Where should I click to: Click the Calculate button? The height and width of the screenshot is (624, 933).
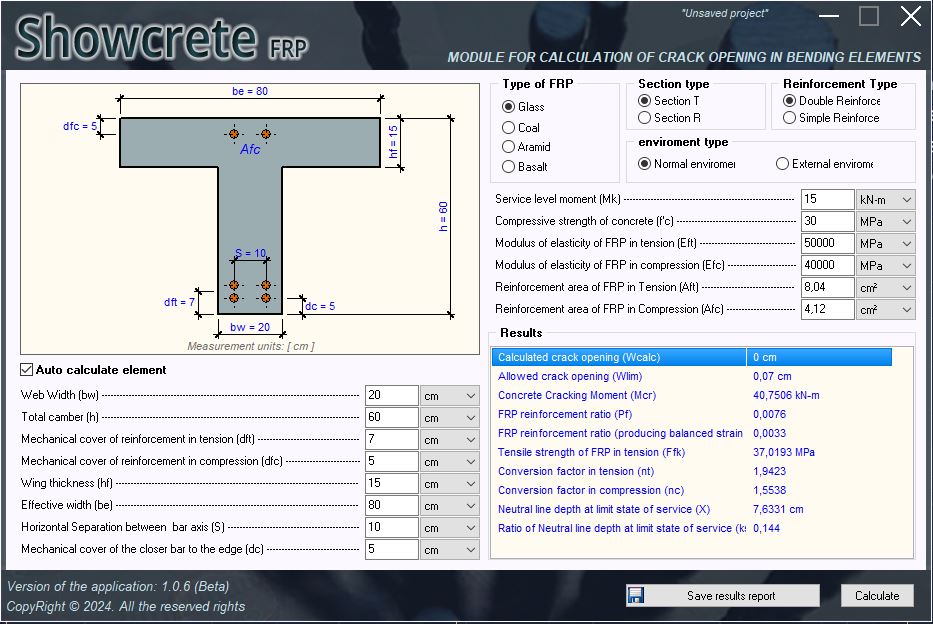877,595
